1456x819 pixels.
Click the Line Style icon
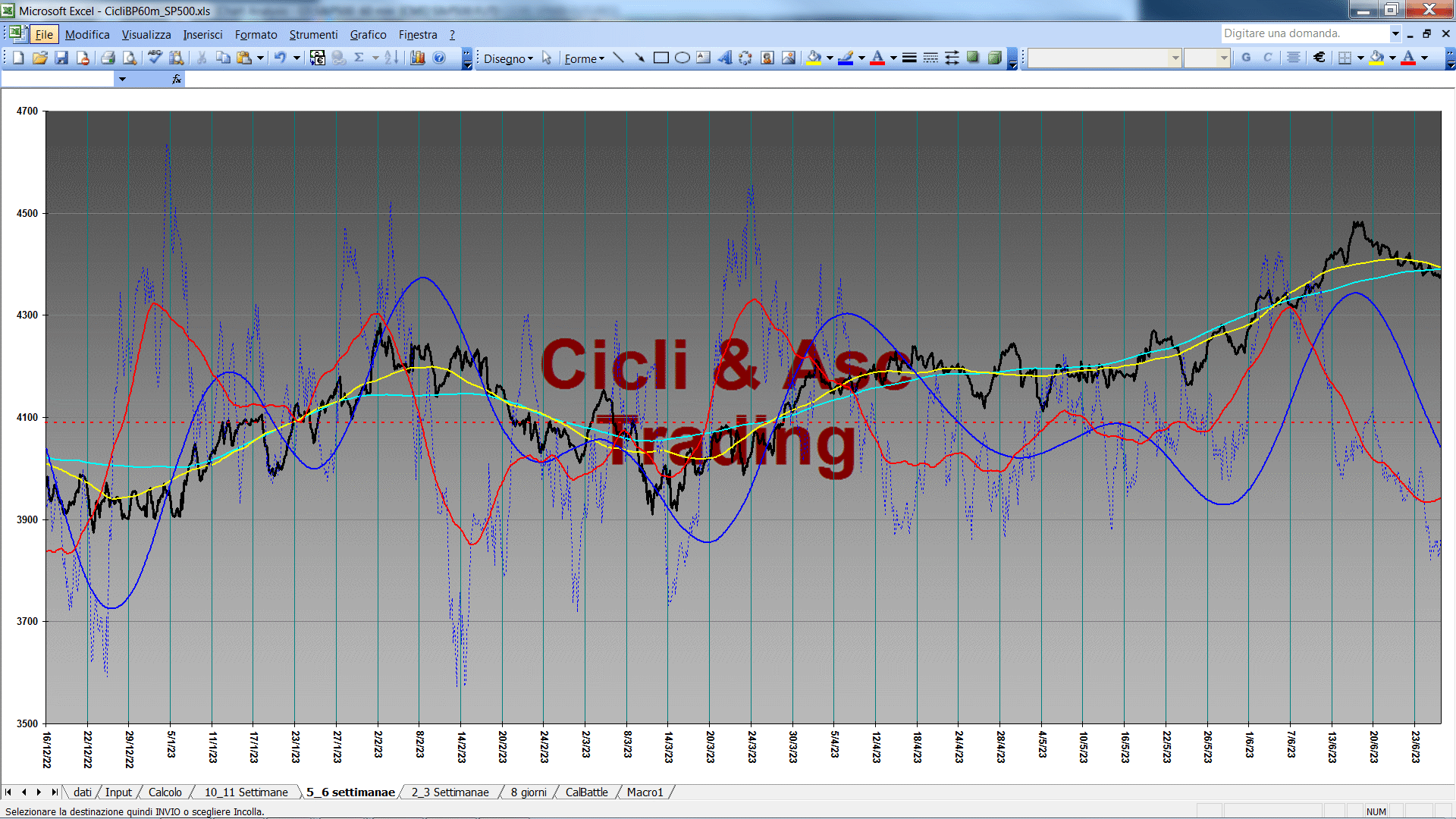(x=909, y=58)
